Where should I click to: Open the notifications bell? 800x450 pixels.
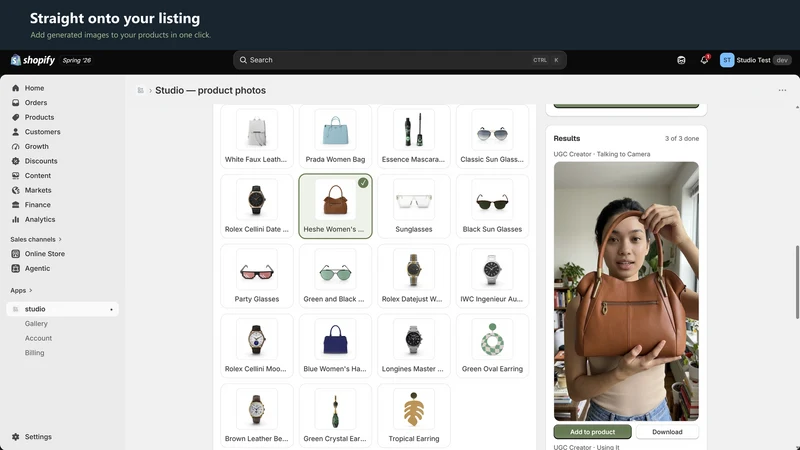705,60
